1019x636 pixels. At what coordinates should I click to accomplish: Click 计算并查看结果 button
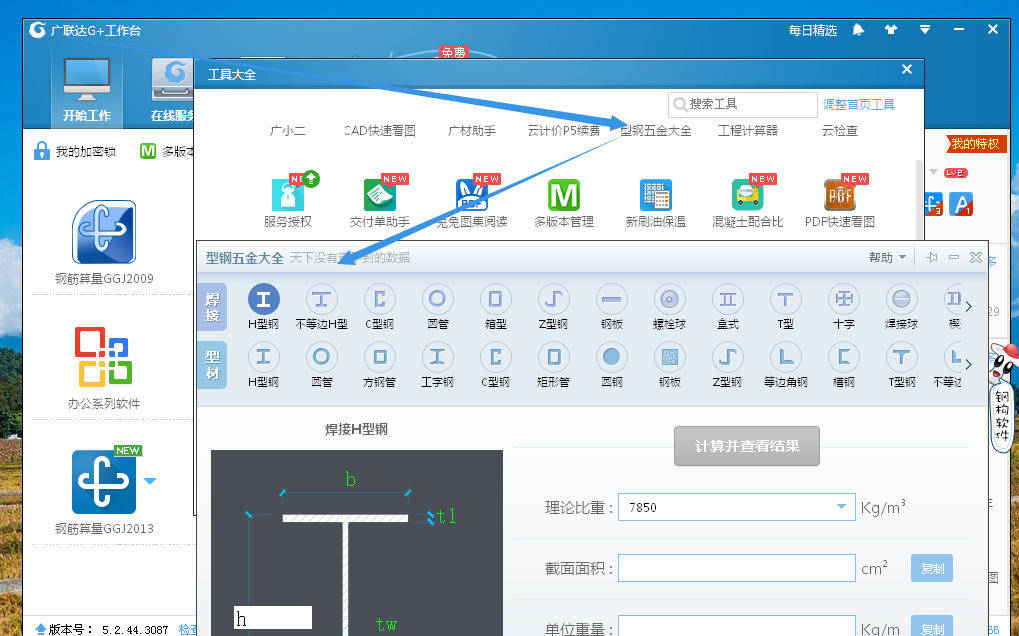click(x=747, y=446)
